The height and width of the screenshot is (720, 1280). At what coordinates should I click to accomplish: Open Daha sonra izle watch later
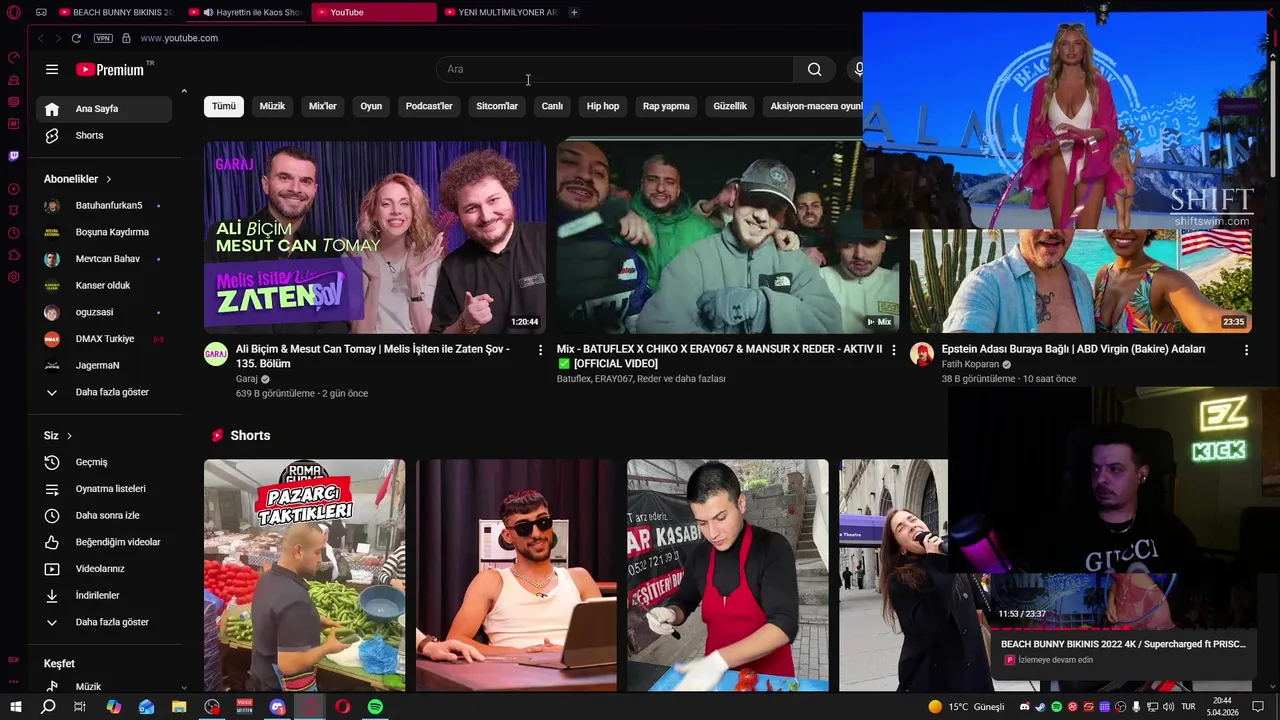pyautogui.click(x=104, y=515)
